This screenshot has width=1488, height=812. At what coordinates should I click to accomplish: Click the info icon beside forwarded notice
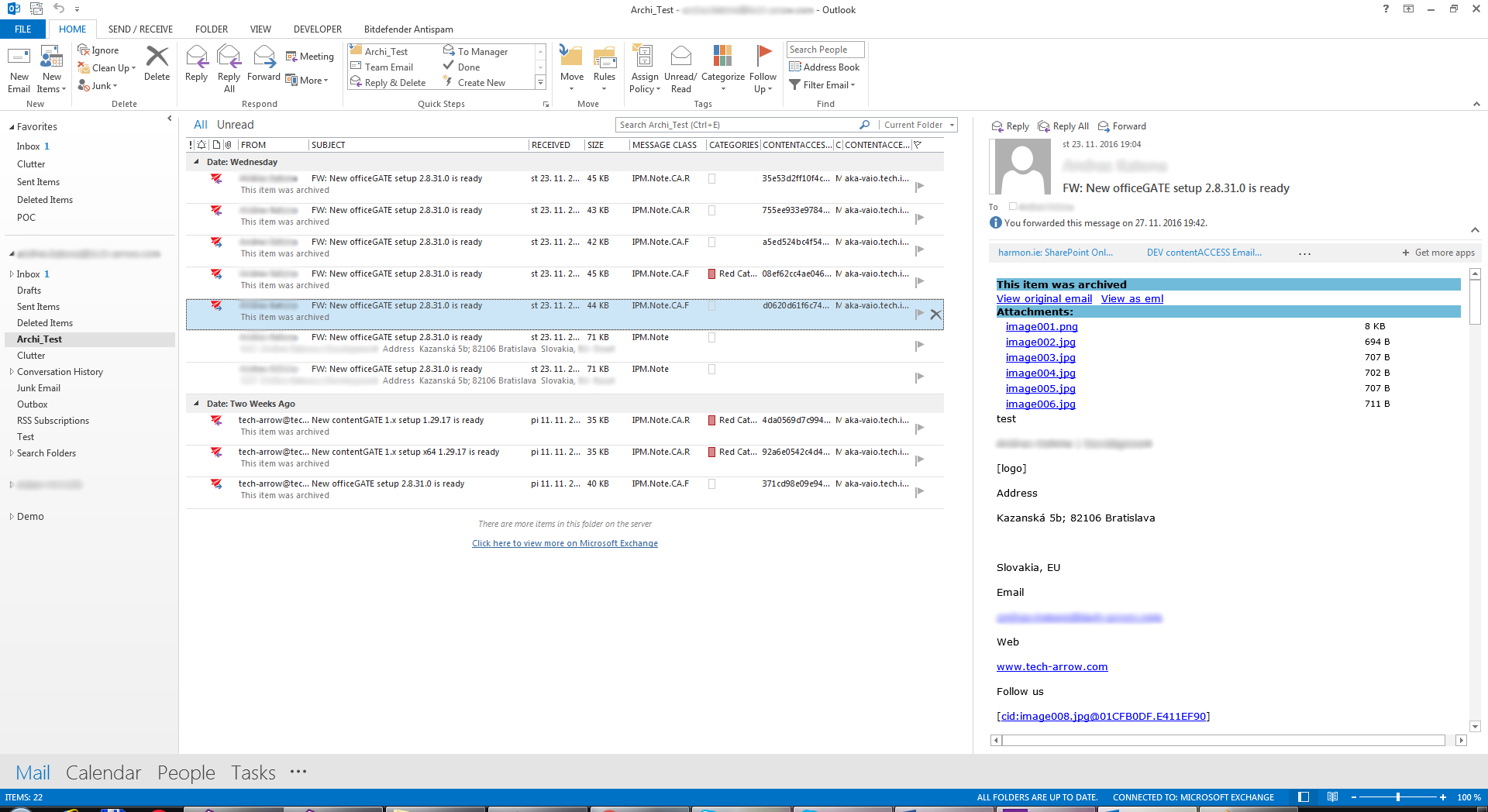click(x=996, y=223)
